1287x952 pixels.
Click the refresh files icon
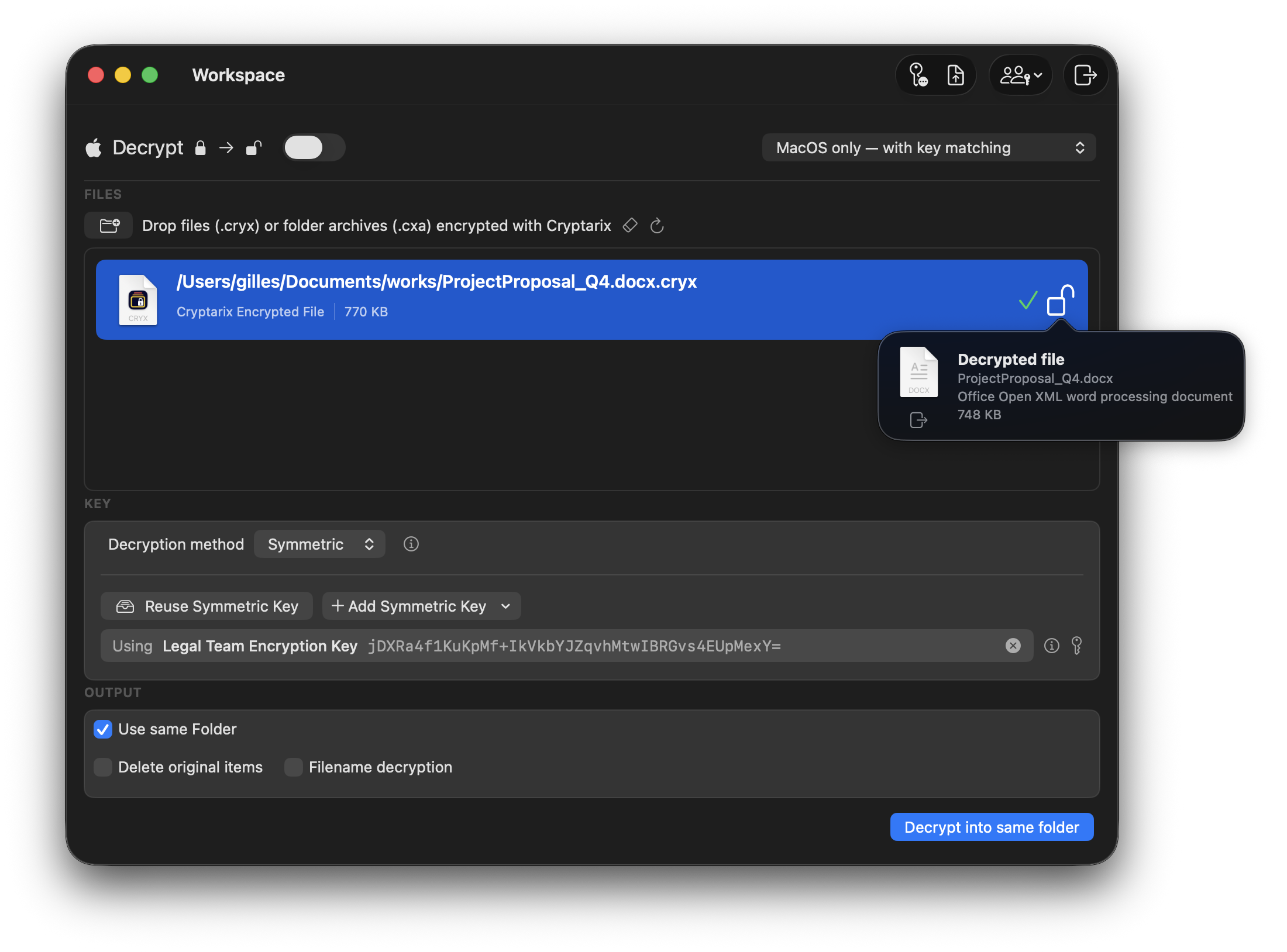[x=657, y=225]
